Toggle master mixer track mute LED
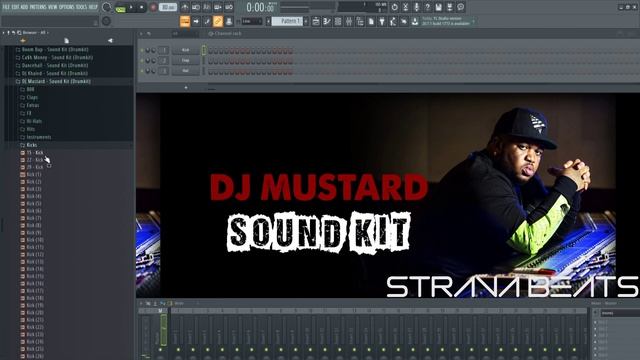The height and width of the screenshot is (360, 640). pos(160,350)
